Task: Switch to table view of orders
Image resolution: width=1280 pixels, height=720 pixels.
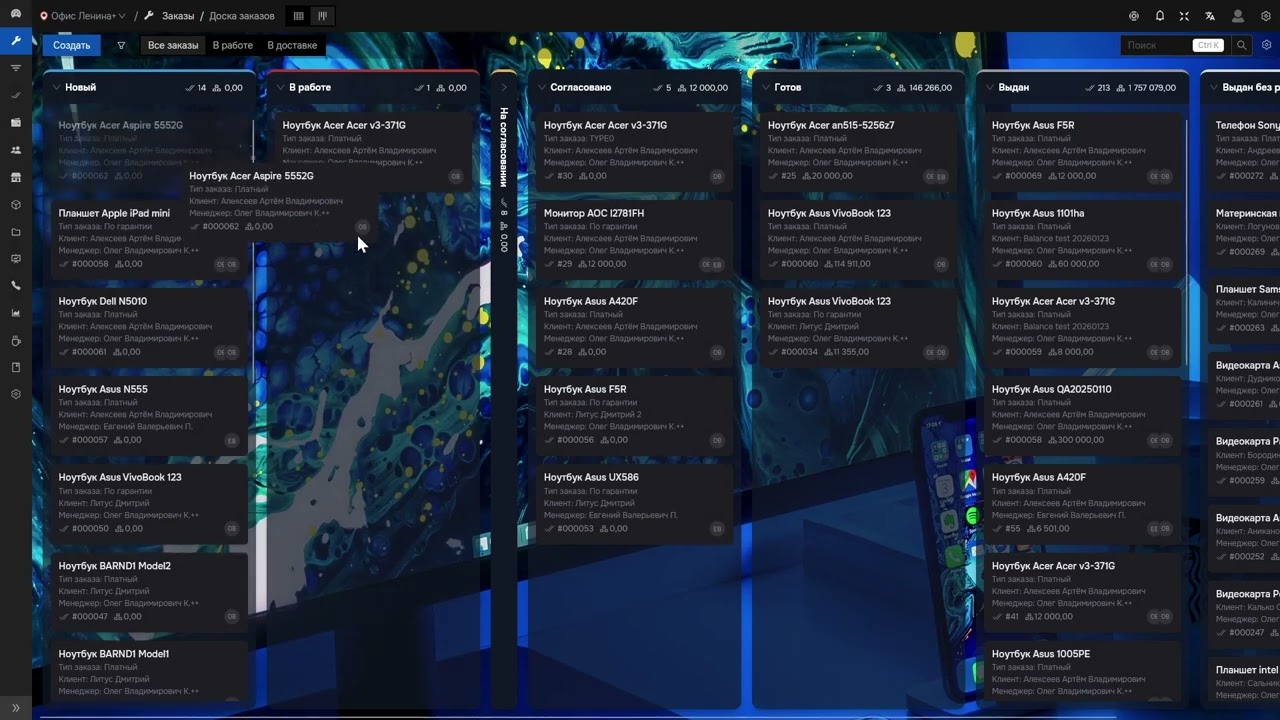Action: 298,16
